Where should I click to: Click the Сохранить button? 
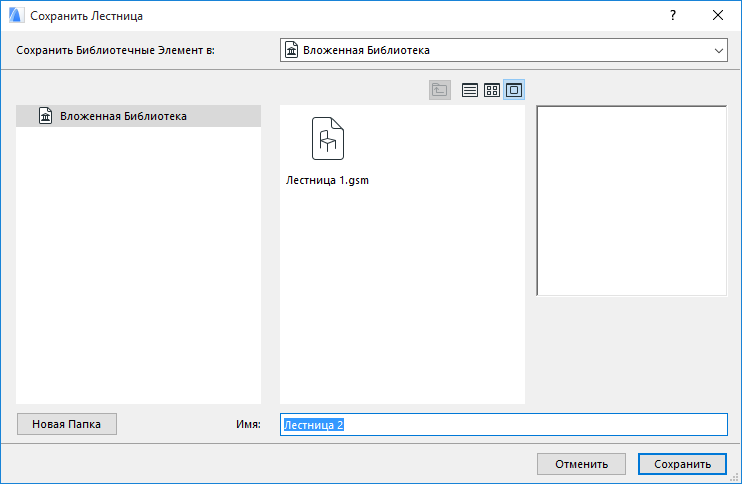click(x=682, y=464)
